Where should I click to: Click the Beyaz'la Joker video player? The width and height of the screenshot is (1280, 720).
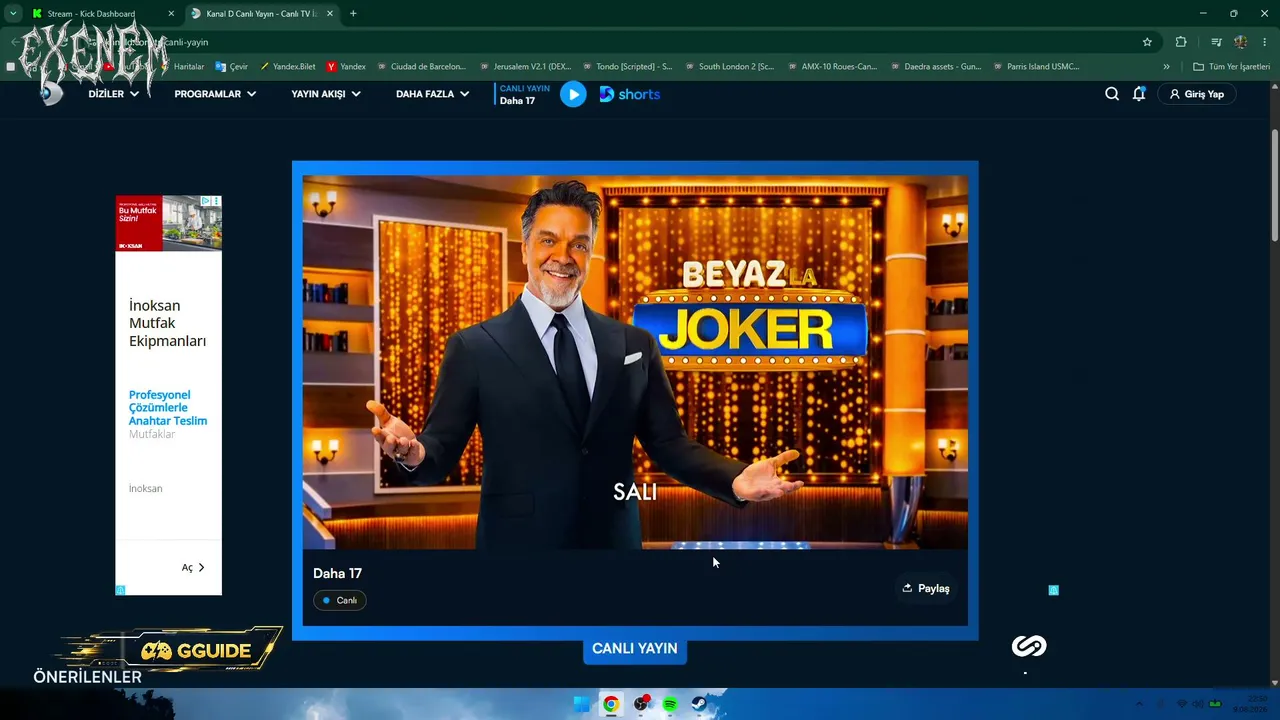635,362
